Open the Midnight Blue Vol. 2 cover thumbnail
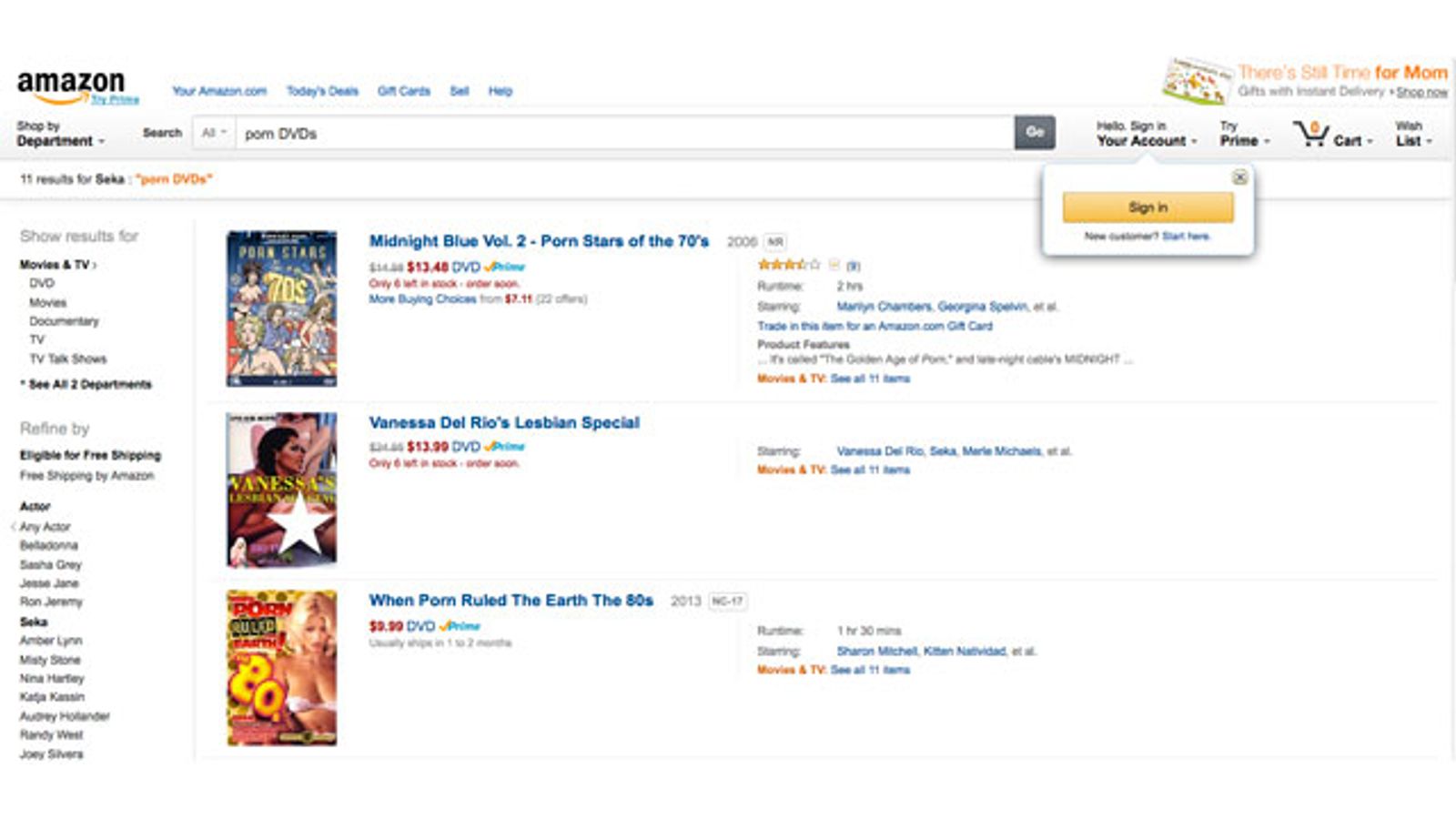Image resolution: width=1456 pixels, height=819 pixels. tap(281, 308)
